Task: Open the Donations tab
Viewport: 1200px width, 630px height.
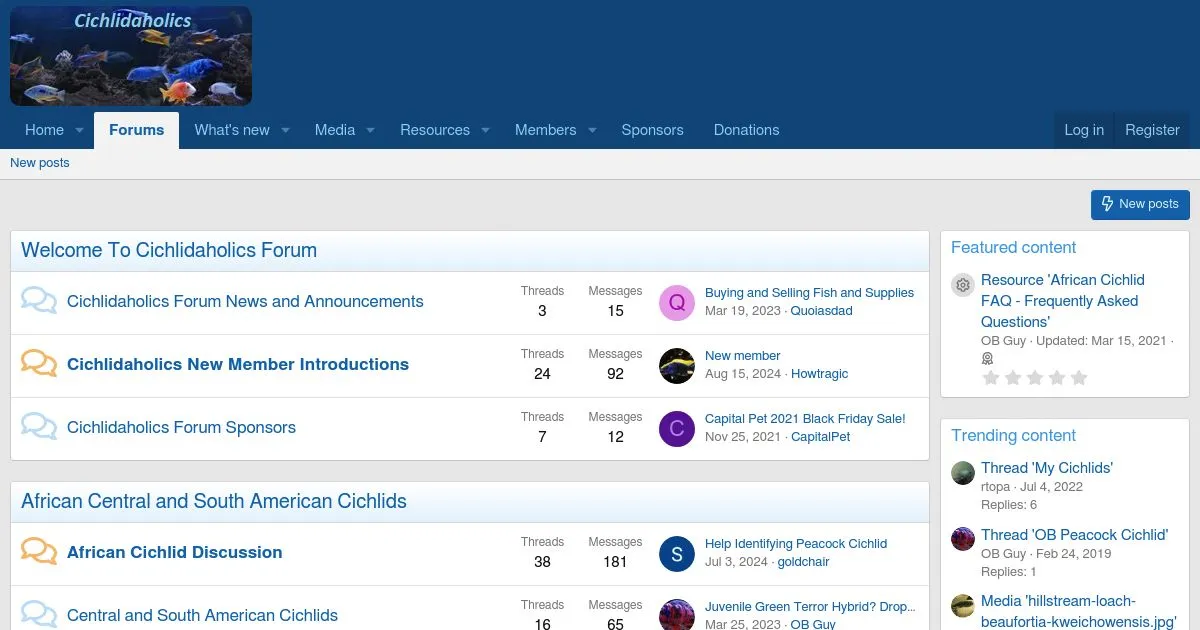Action: [746, 130]
